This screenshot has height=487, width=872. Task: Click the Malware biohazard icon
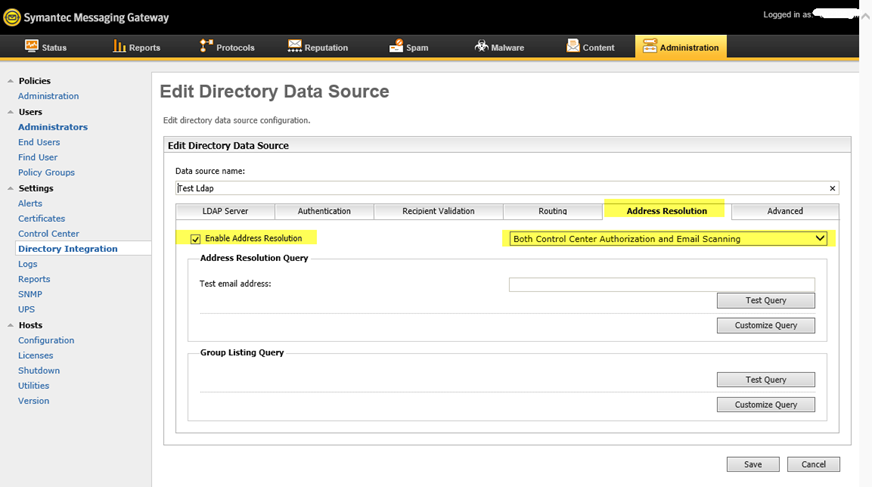click(x=482, y=46)
